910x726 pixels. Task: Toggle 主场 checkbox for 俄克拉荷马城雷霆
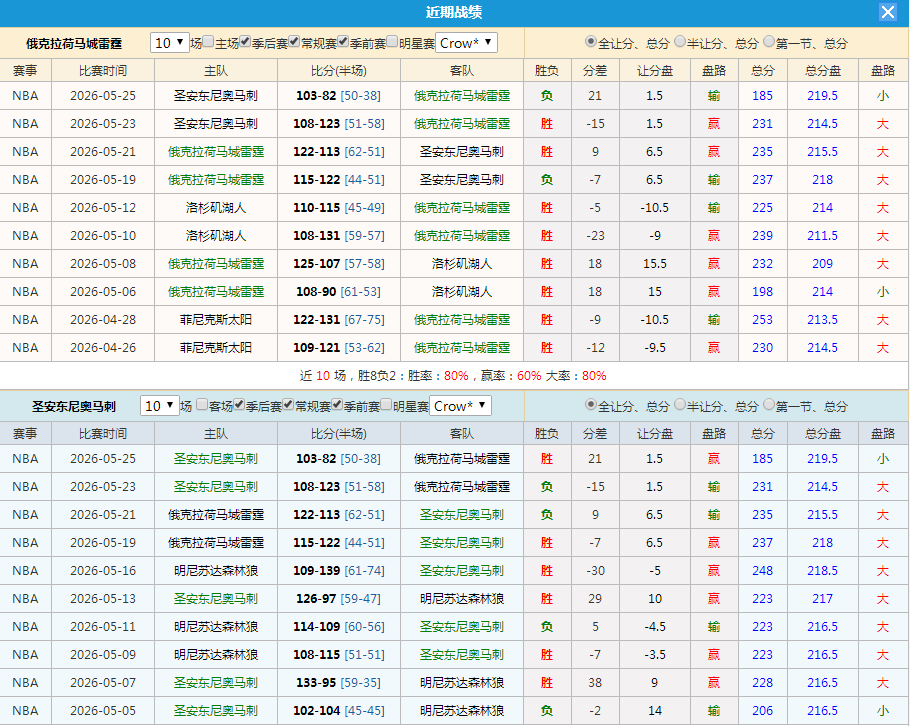click(208, 41)
